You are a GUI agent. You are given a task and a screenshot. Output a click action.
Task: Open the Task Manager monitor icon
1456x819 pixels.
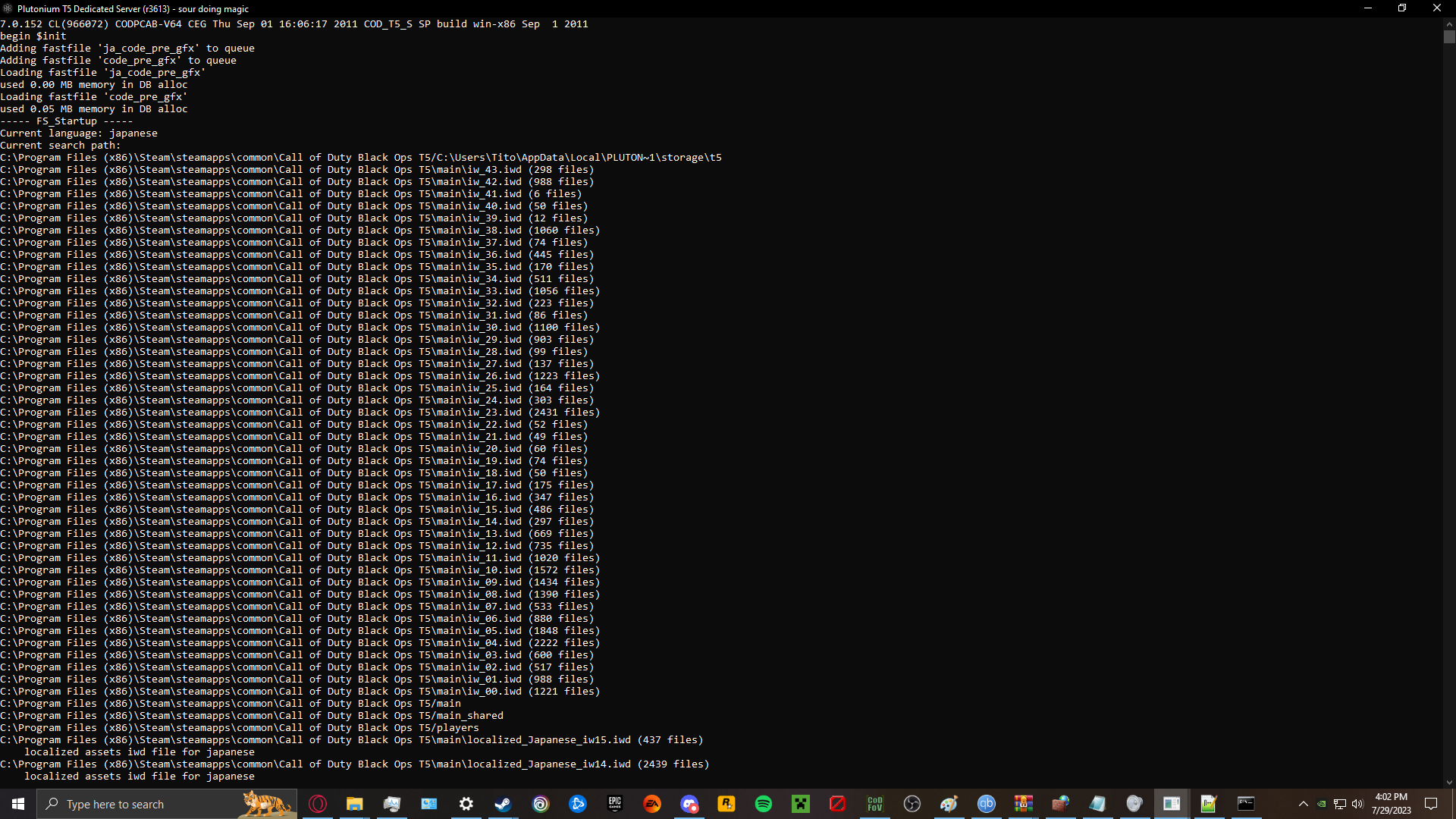coord(392,804)
